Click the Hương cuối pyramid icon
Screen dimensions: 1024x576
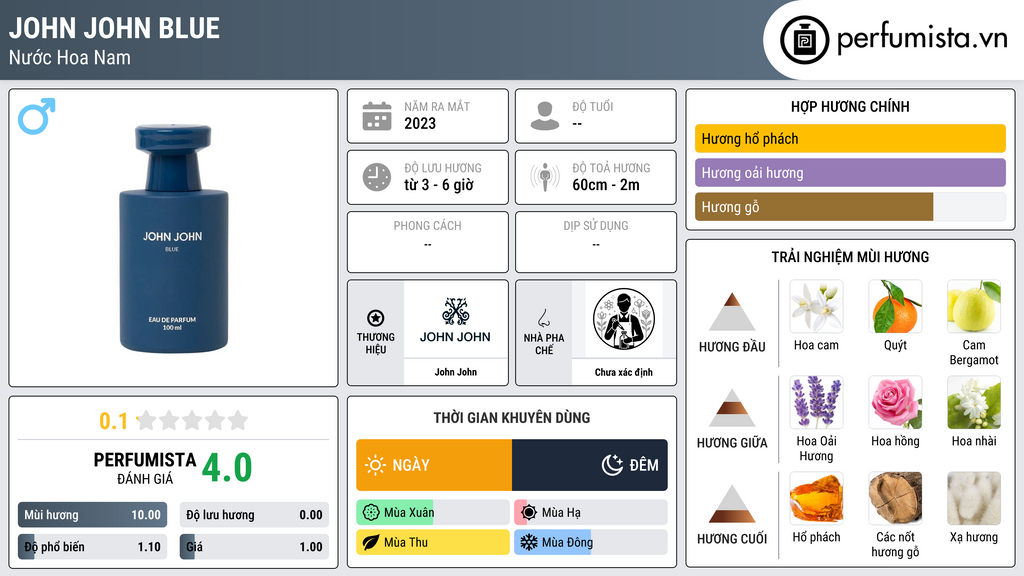pyautogui.click(x=732, y=504)
